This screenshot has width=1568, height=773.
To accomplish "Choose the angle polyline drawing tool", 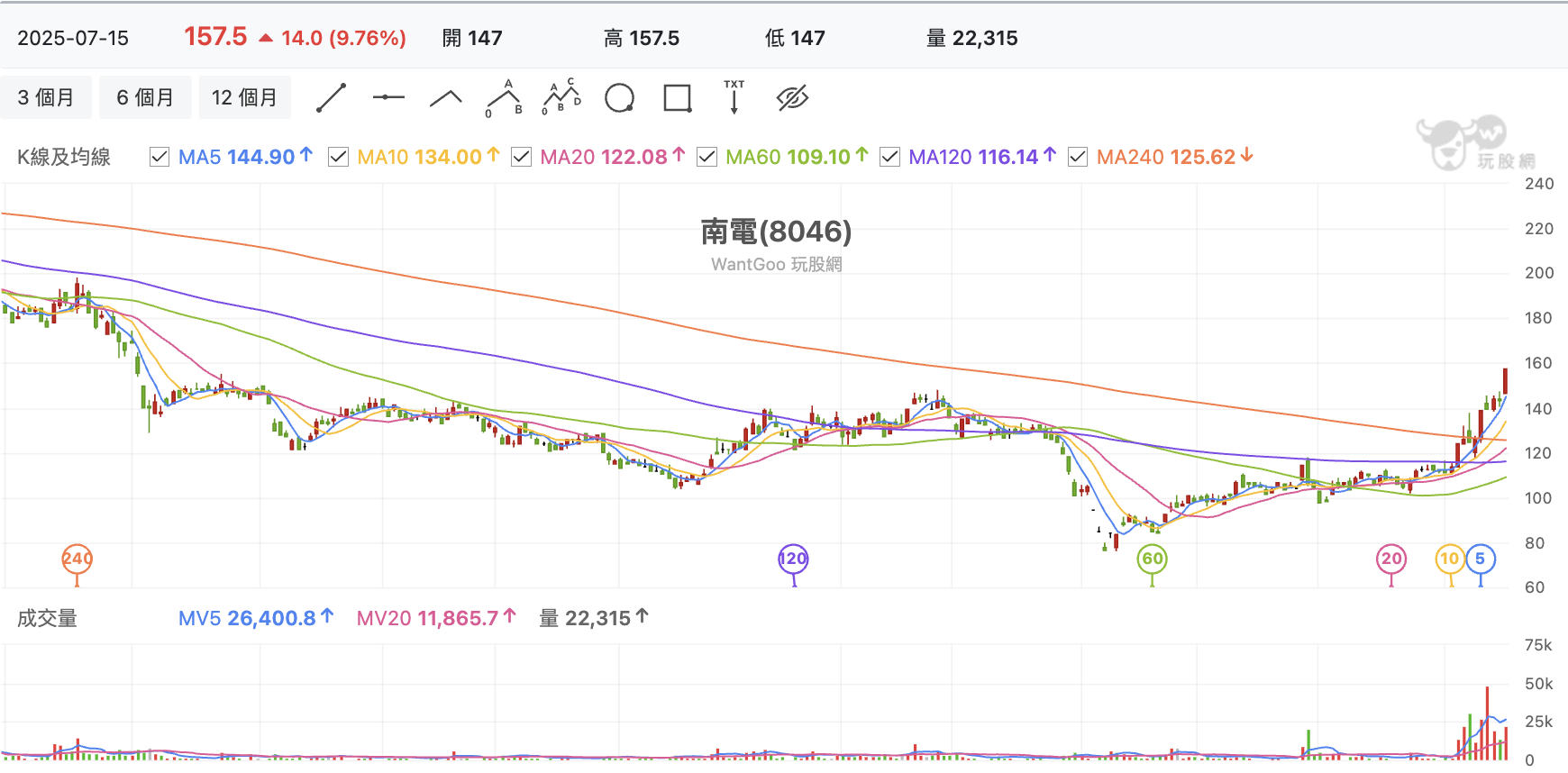I will 446,98.
